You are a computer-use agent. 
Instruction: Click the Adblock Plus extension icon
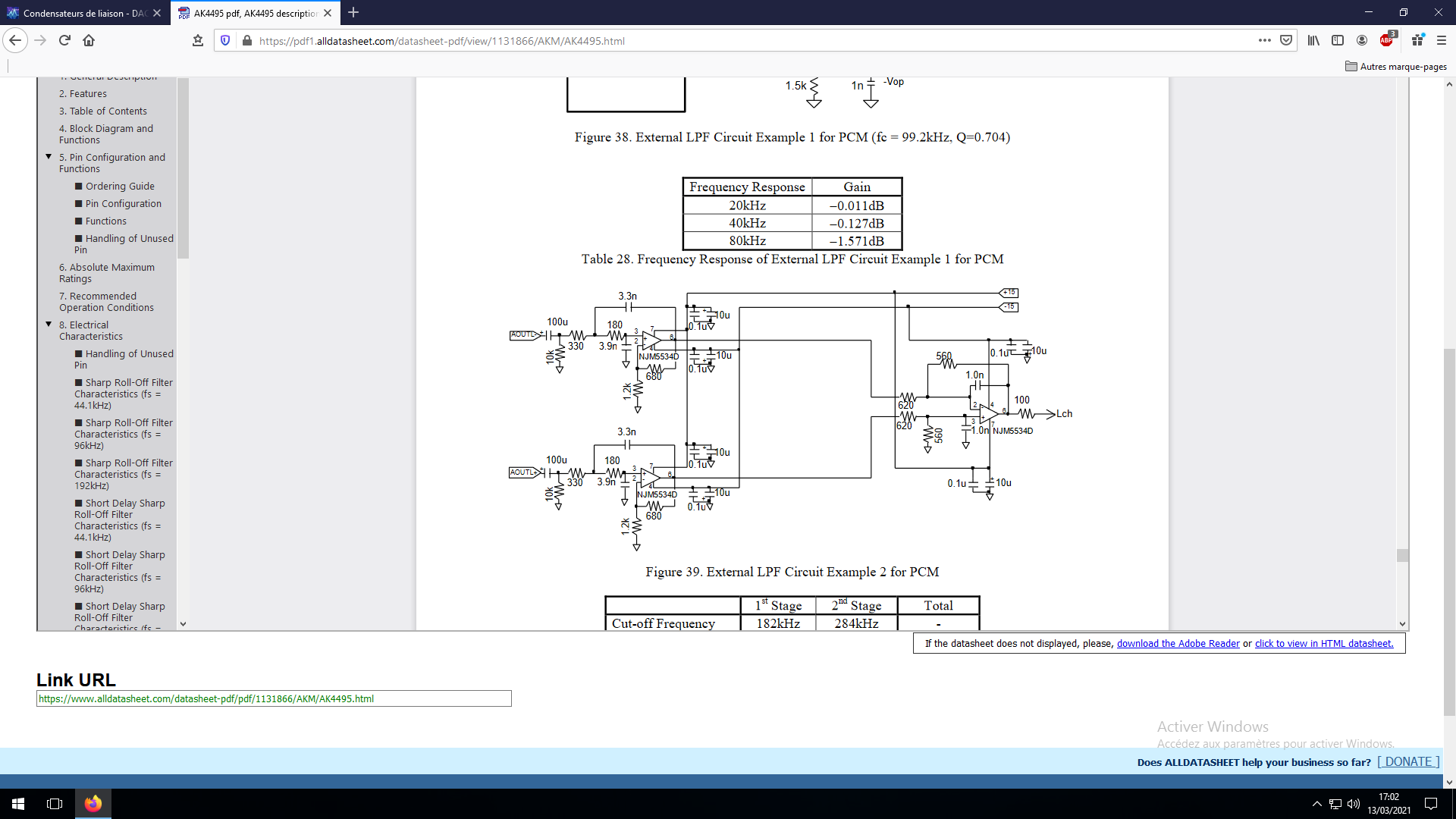point(1387,41)
